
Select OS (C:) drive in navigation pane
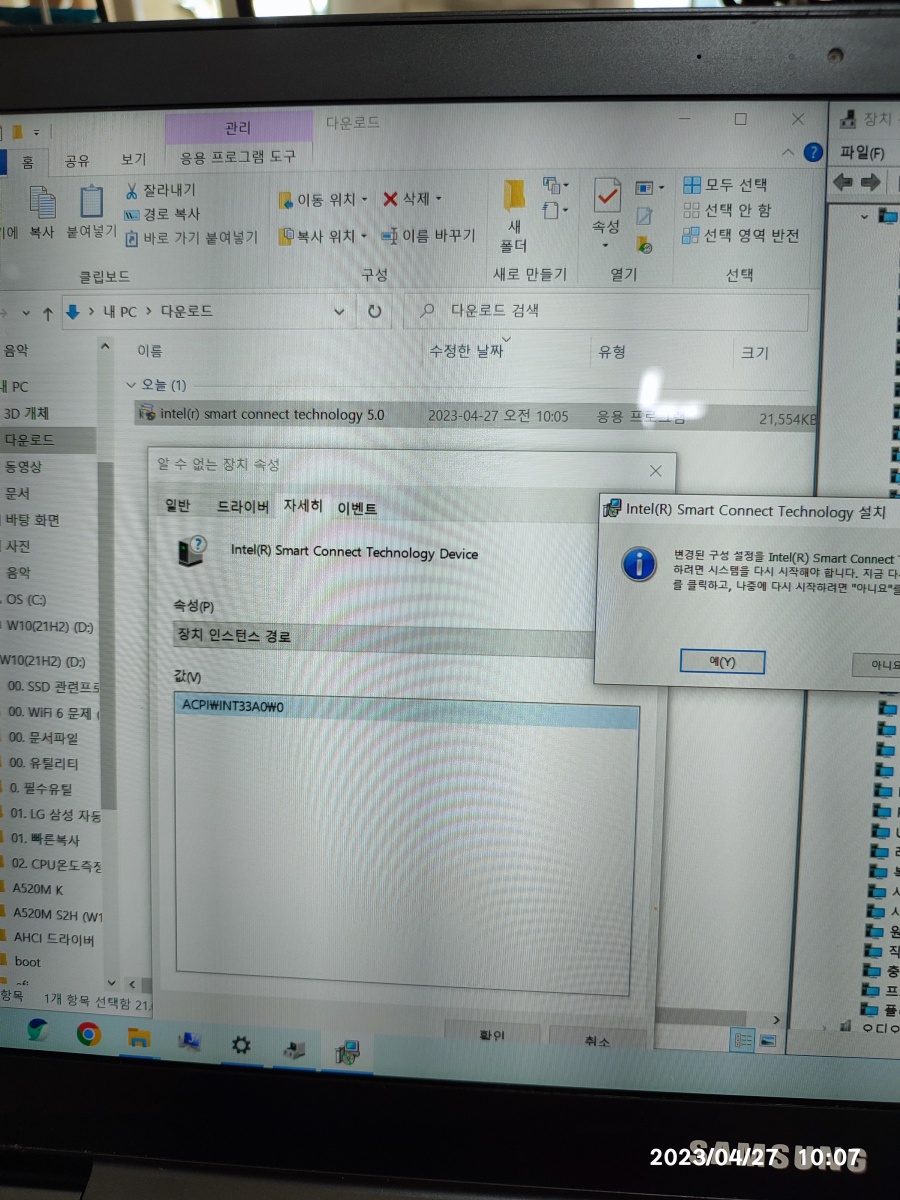(26, 599)
